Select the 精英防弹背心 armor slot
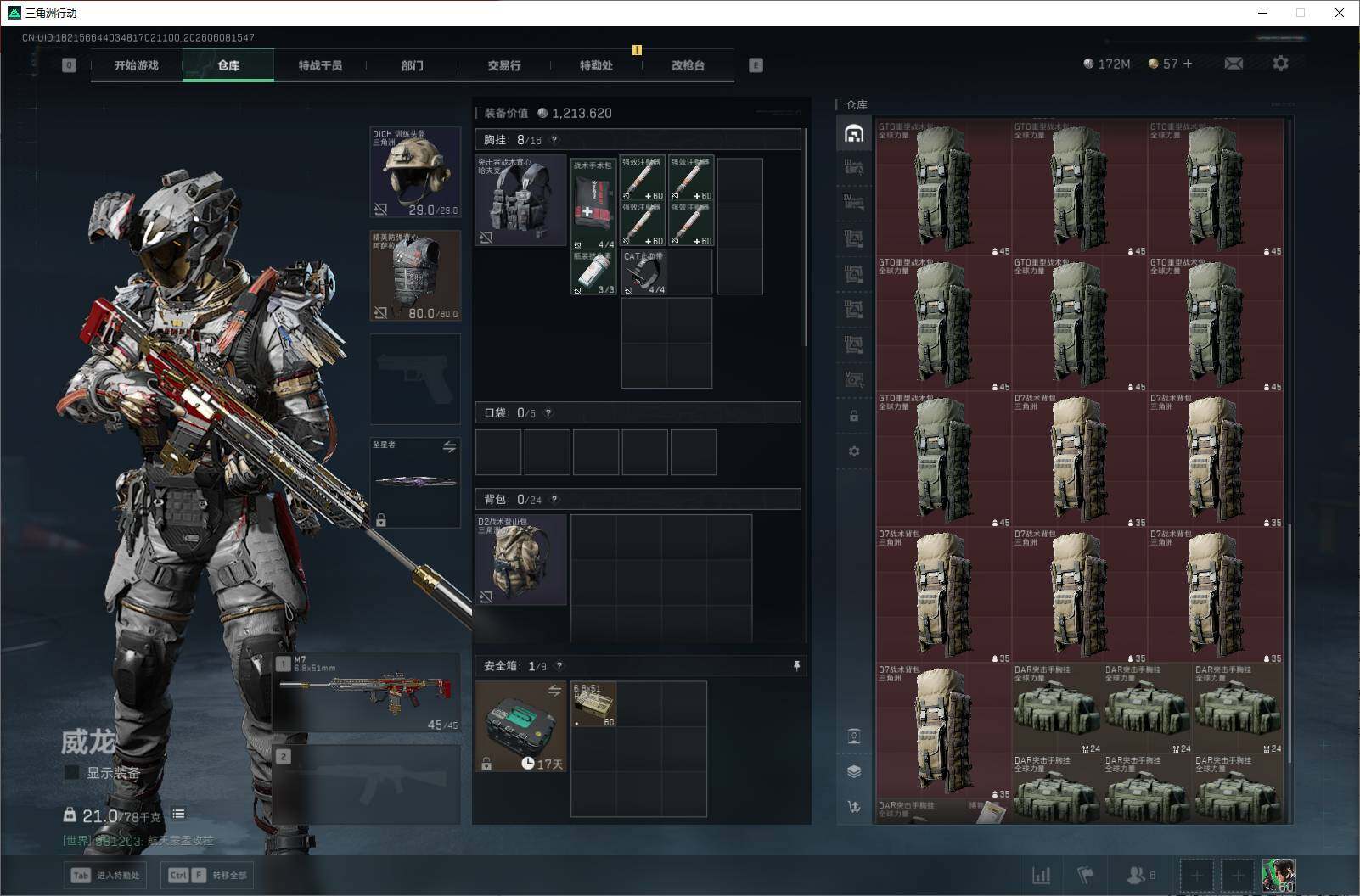This screenshot has width=1360, height=896. (x=415, y=276)
